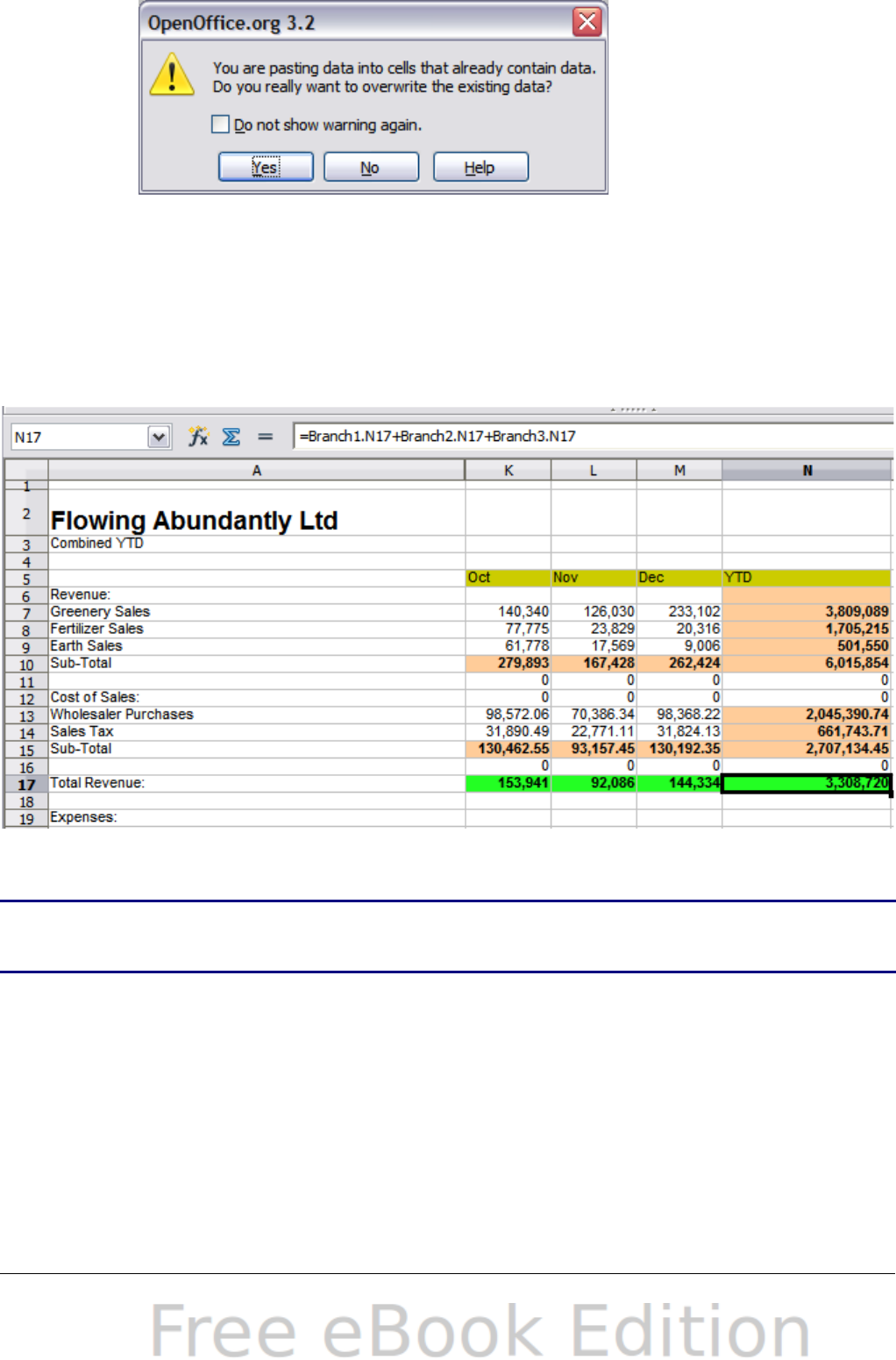Select column K header
This screenshot has width=896, height=1360.
[x=508, y=471]
